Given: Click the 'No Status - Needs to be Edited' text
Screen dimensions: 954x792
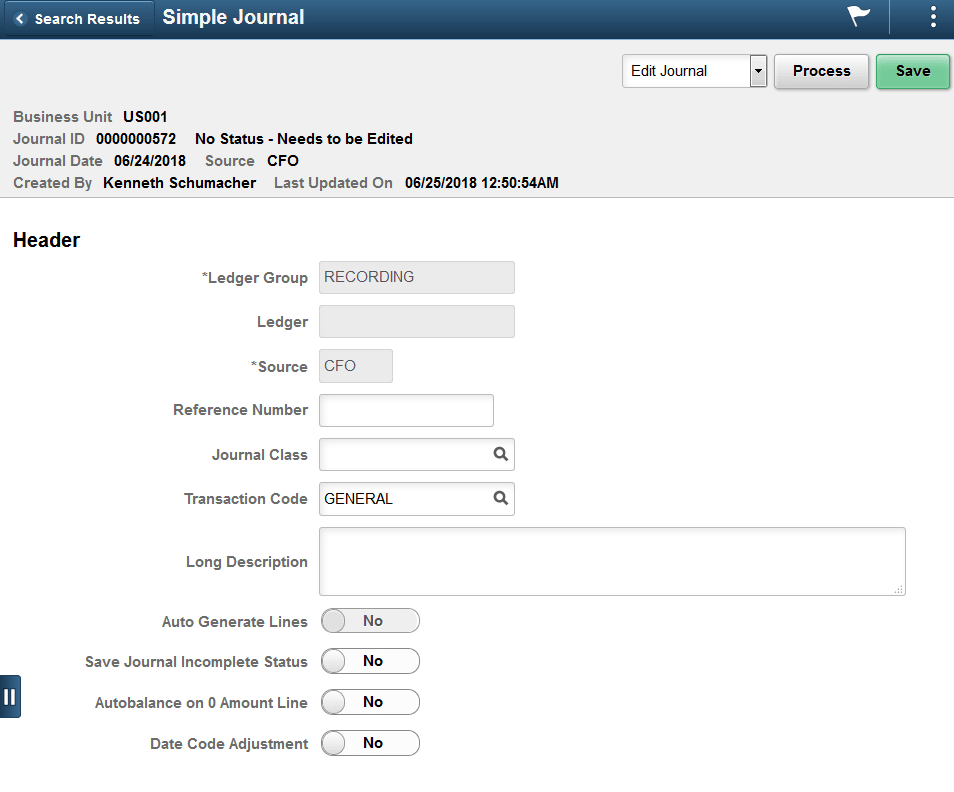Looking at the screenshot, I should pos(304,139).
